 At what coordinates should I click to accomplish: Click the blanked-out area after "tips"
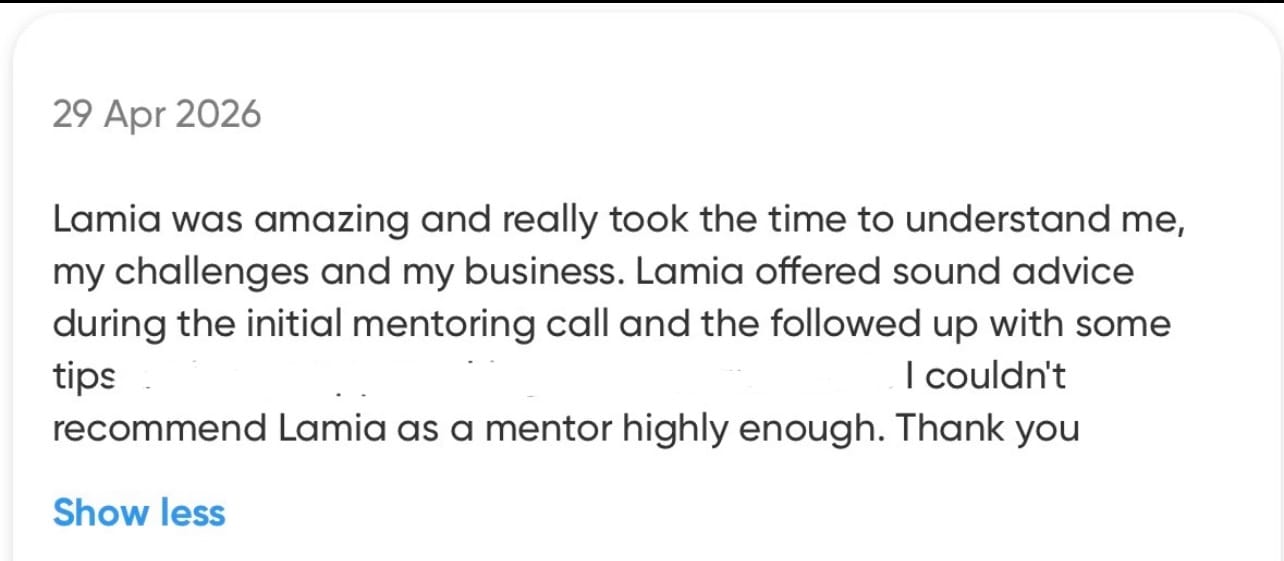click(x=510, y=377)
